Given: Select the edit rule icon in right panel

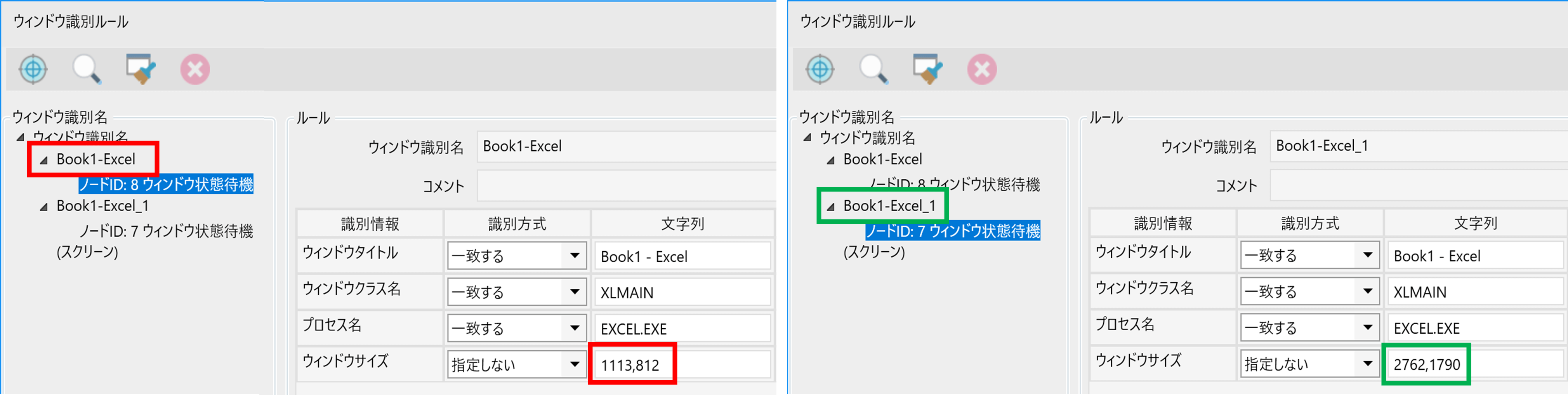Looking at the screenshot, I should (927, 69).
